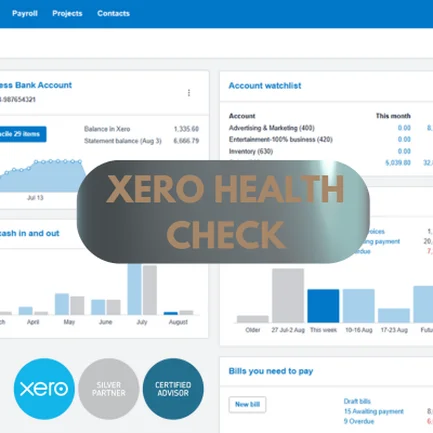433x433 pixels.
Task: Click Statement balance (Aug 3) value 6,666.79
Action: tap(186, 141)
